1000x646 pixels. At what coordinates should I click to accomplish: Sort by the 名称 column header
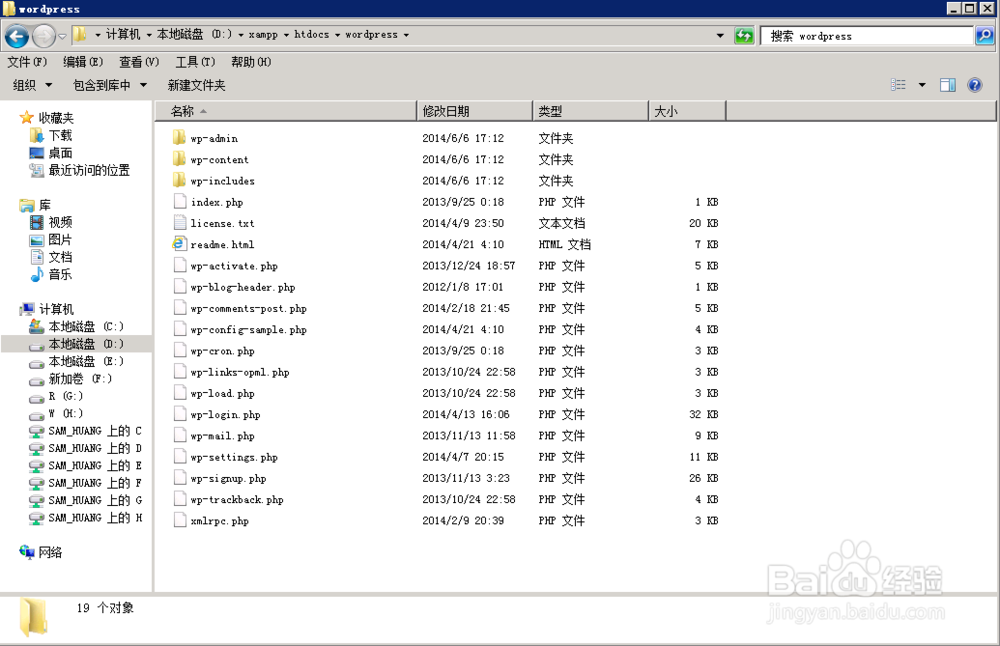click(x=286, y=111)
